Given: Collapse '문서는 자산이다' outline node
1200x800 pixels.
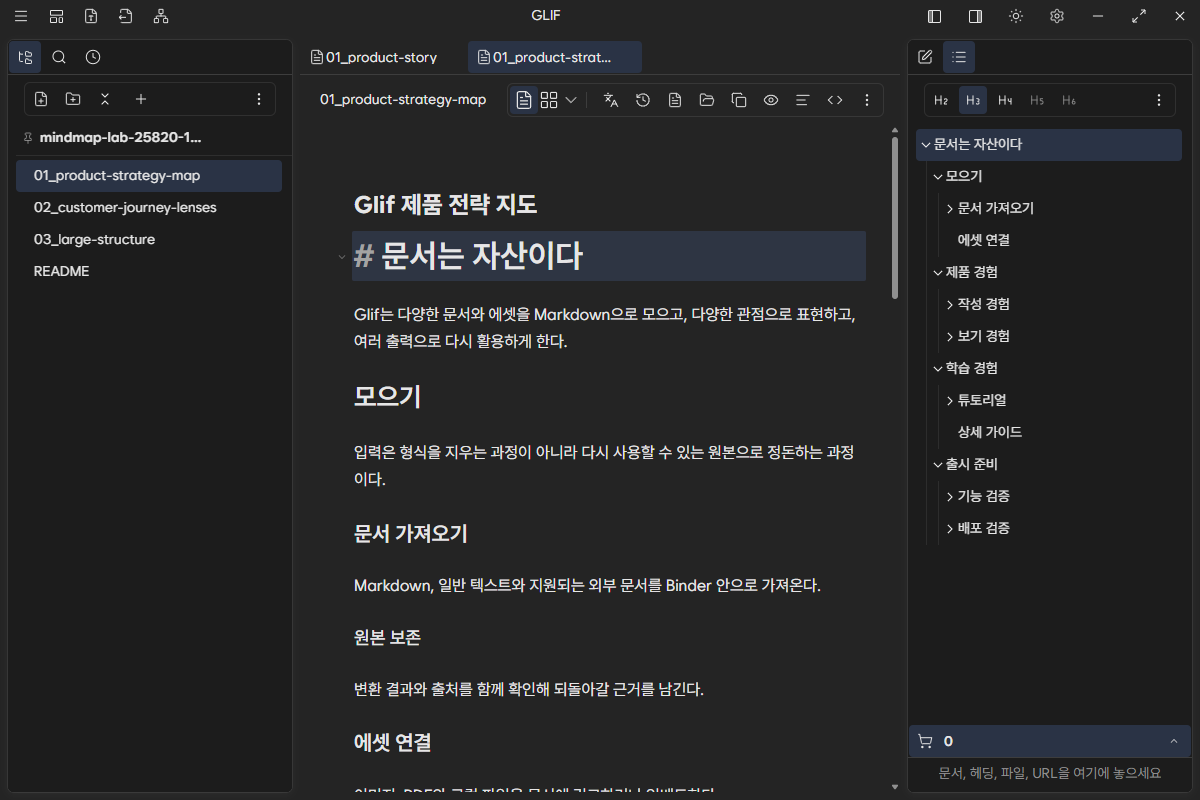Looking at the screenshot, I should [x=926, y=144].
